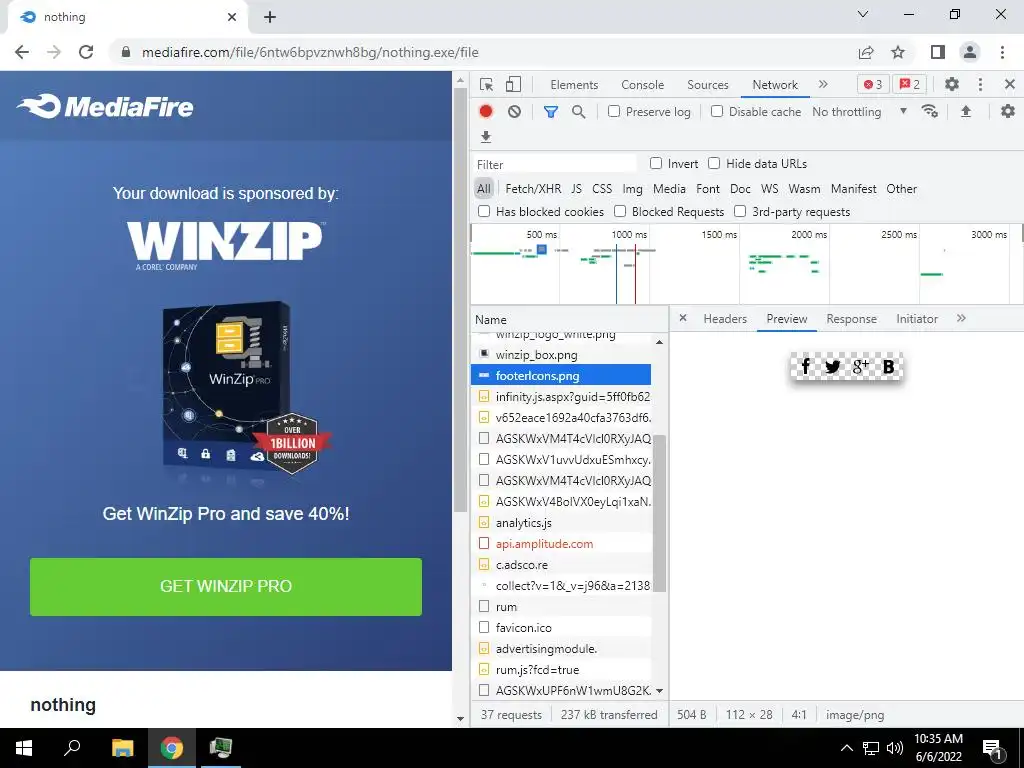Open File Explorer from taskbar
Viewport: 1024px width, 768px height.
pos(122,748)
